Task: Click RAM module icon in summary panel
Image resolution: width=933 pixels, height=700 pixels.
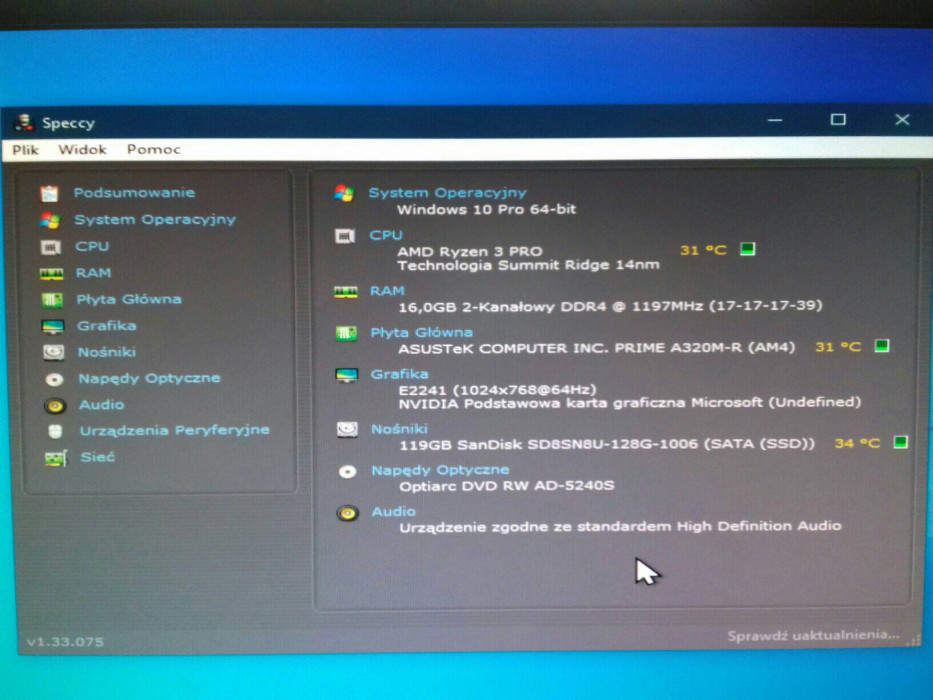Action: [346, 292]
